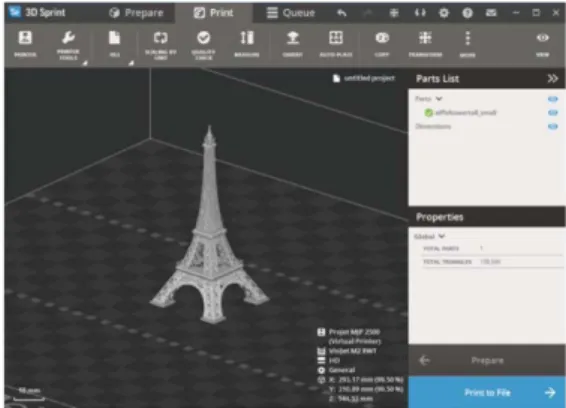The height and width of the screenshot is (408, 566).
Task: Click the VisiJet M2 material icon
Action: click(321, 351)
